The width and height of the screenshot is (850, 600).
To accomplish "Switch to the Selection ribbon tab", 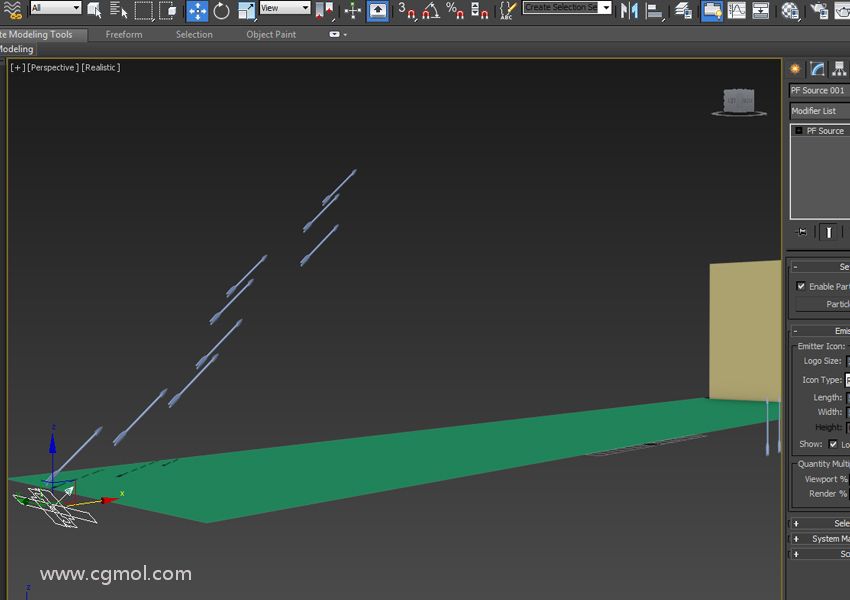I will (x=194, y=34).
